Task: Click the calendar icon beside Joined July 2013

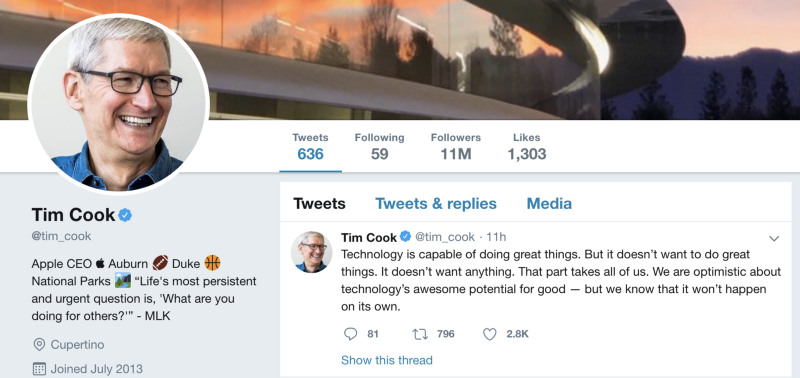Action: (x=39, y=369)
